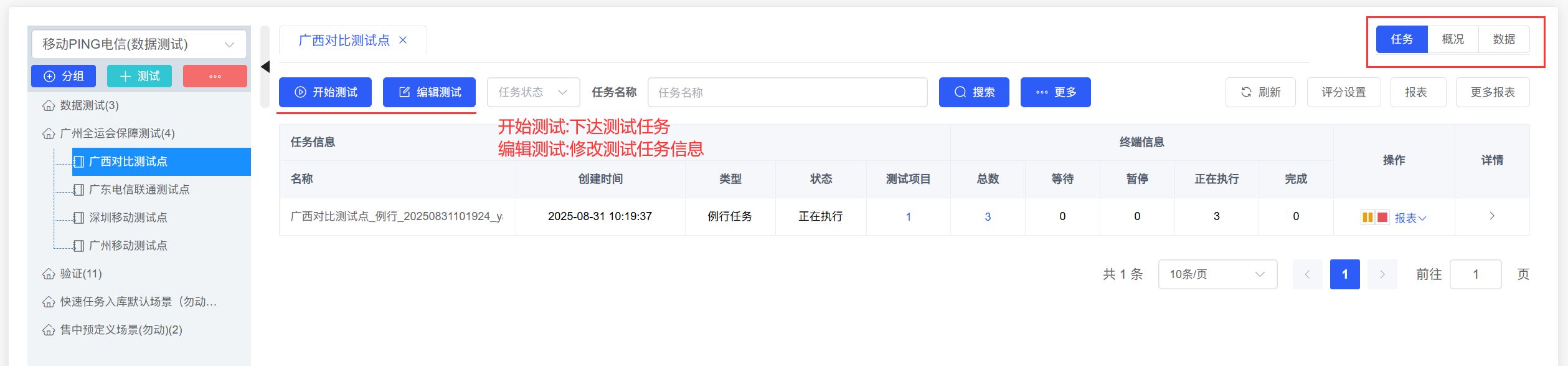Select the 任务 view toggle
1568x366 pixels.
[1402, 39]
